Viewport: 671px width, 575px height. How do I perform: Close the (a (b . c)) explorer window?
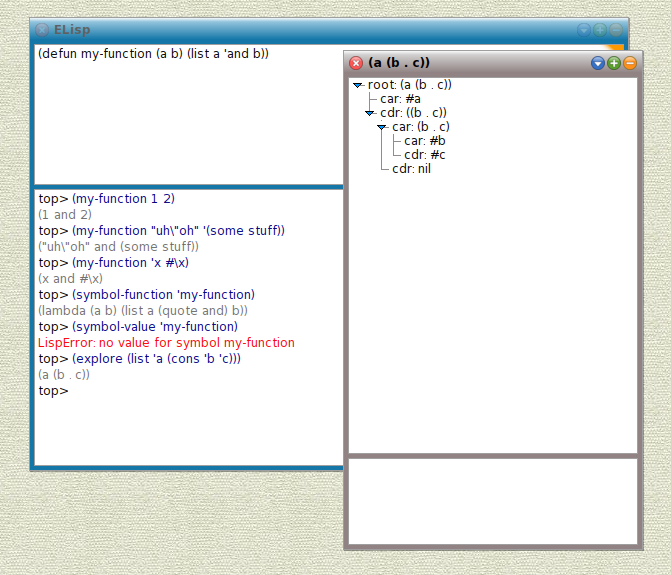tap(356, 63)
